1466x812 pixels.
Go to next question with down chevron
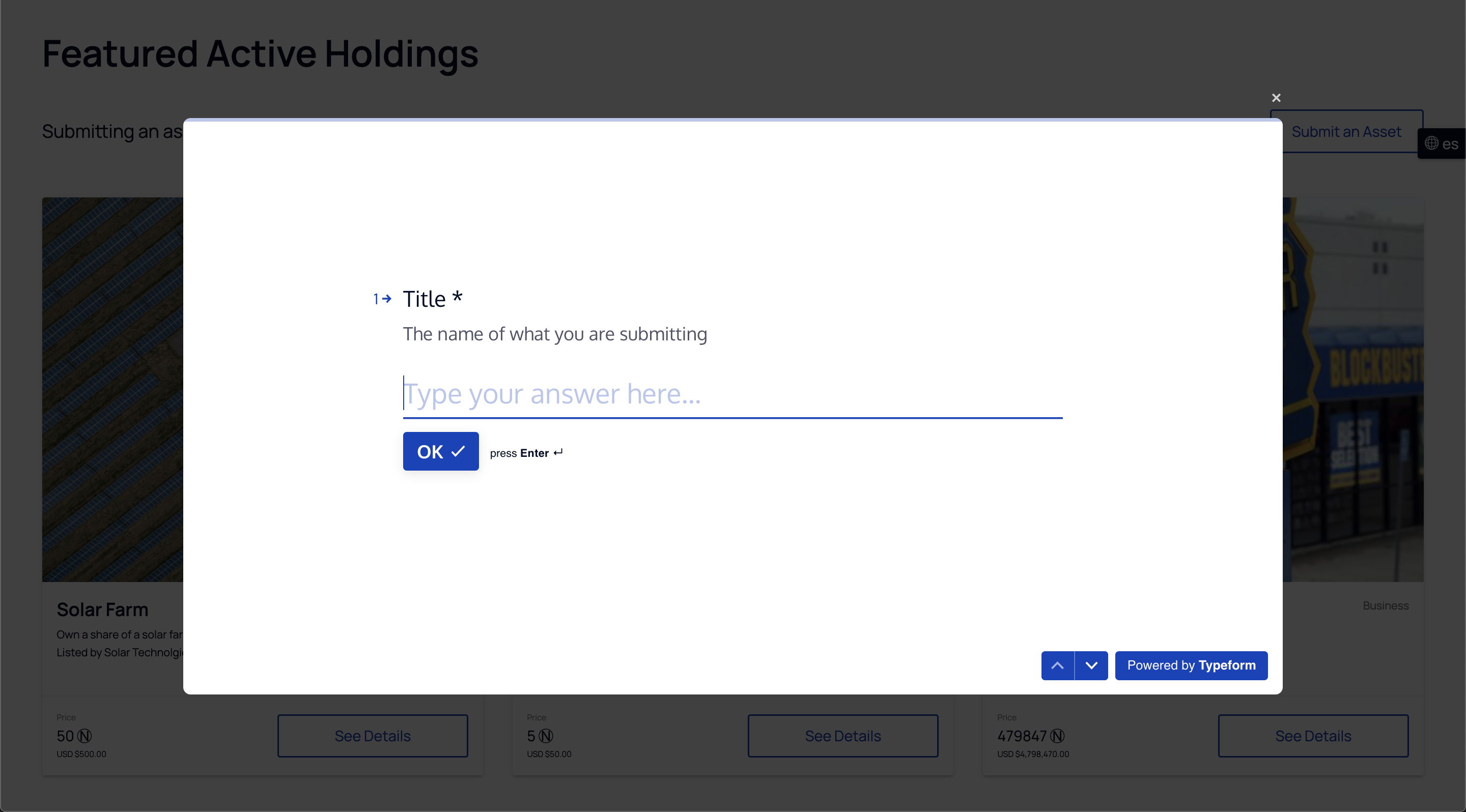tap(1091, 665)
